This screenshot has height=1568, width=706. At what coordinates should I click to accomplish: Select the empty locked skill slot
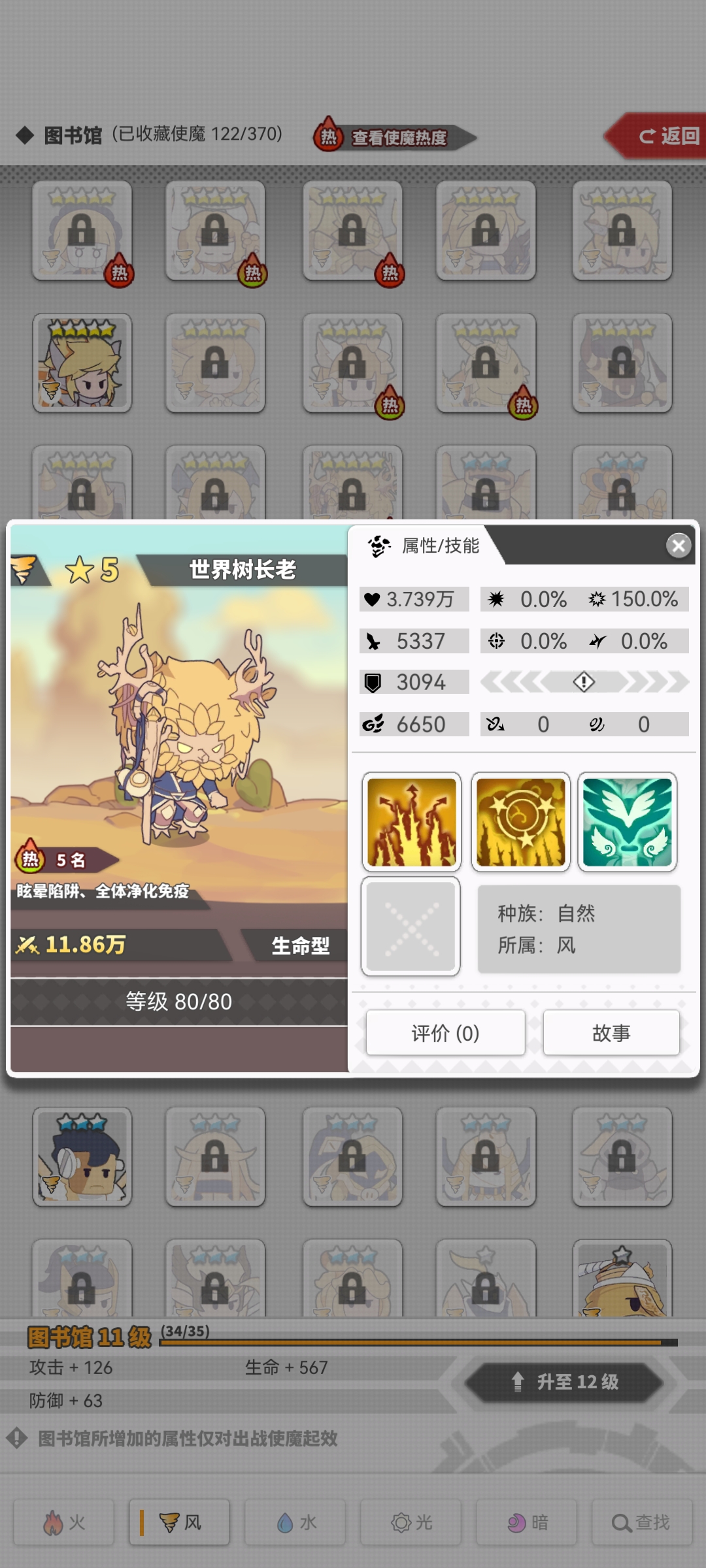(x=411, y=926)
